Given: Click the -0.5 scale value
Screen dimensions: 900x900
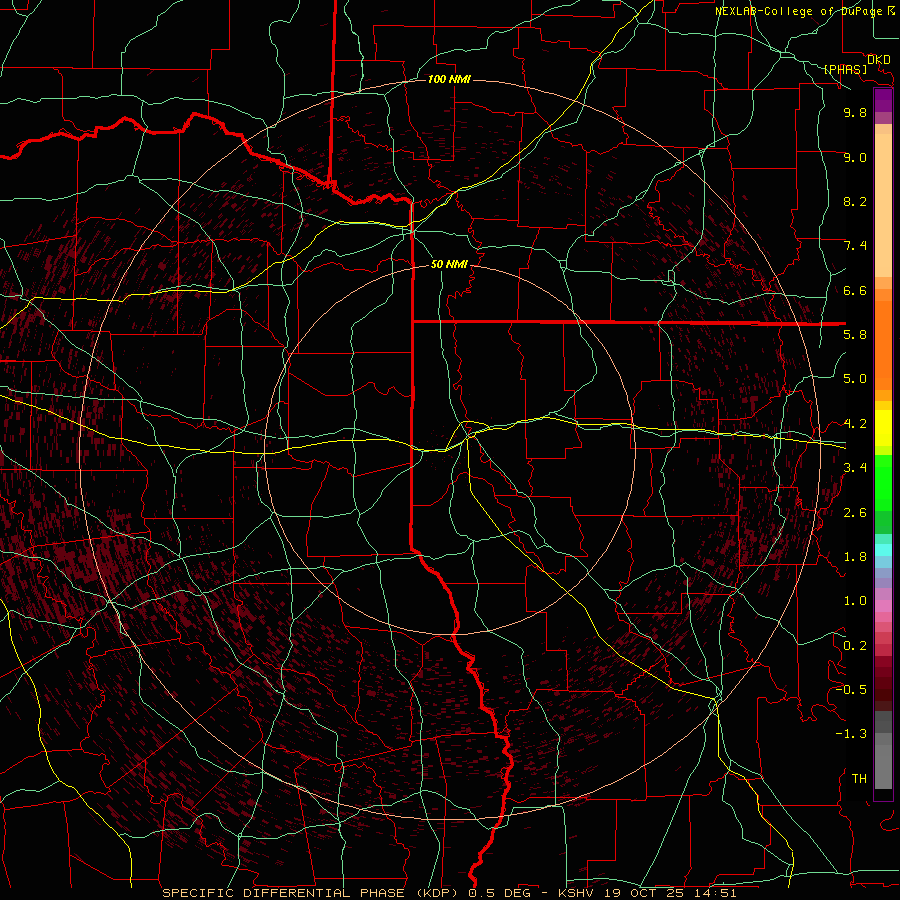Looking at the screenshot, I should pyautogui.click(x=851, y=690).
